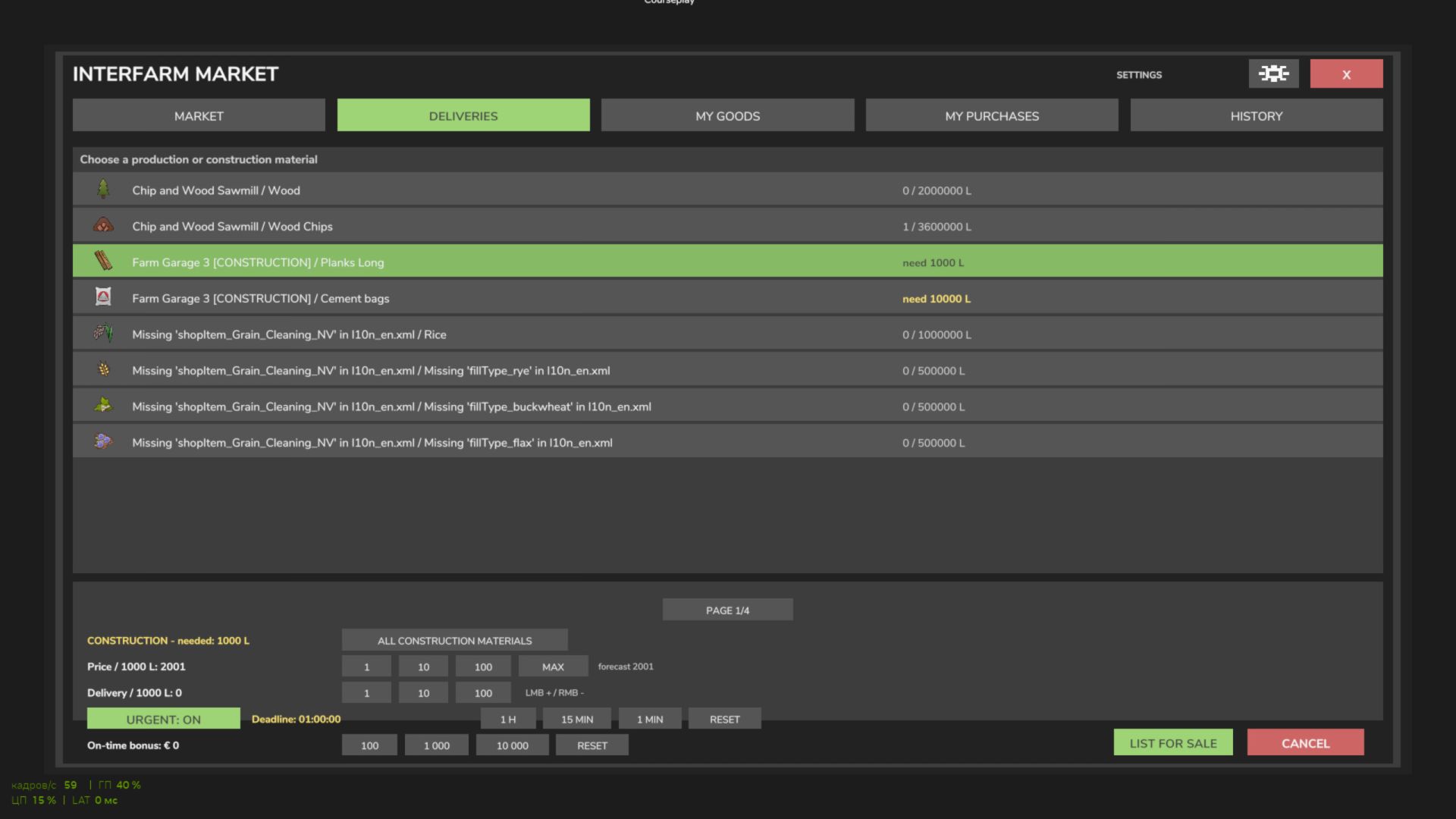Click the buckwheat plant icon

pyautogui.click(x=103, y=405)
